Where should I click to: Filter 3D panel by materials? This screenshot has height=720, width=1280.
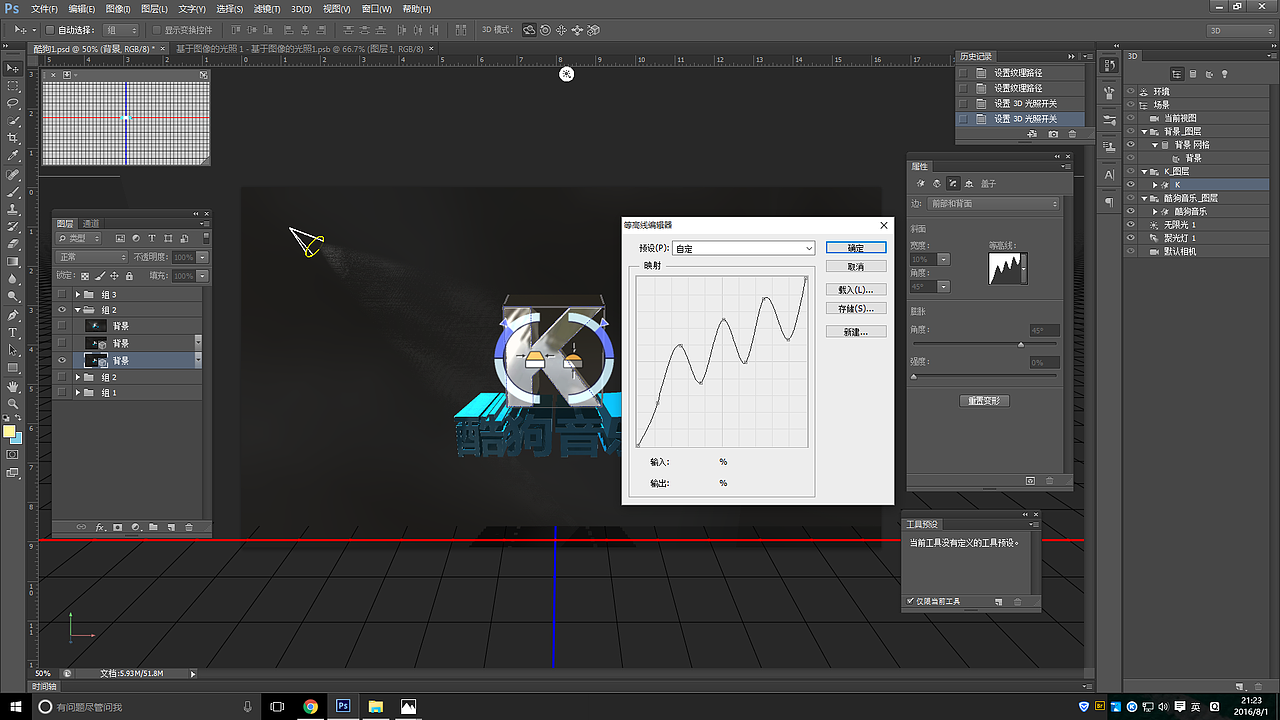tap(1208, 74)
